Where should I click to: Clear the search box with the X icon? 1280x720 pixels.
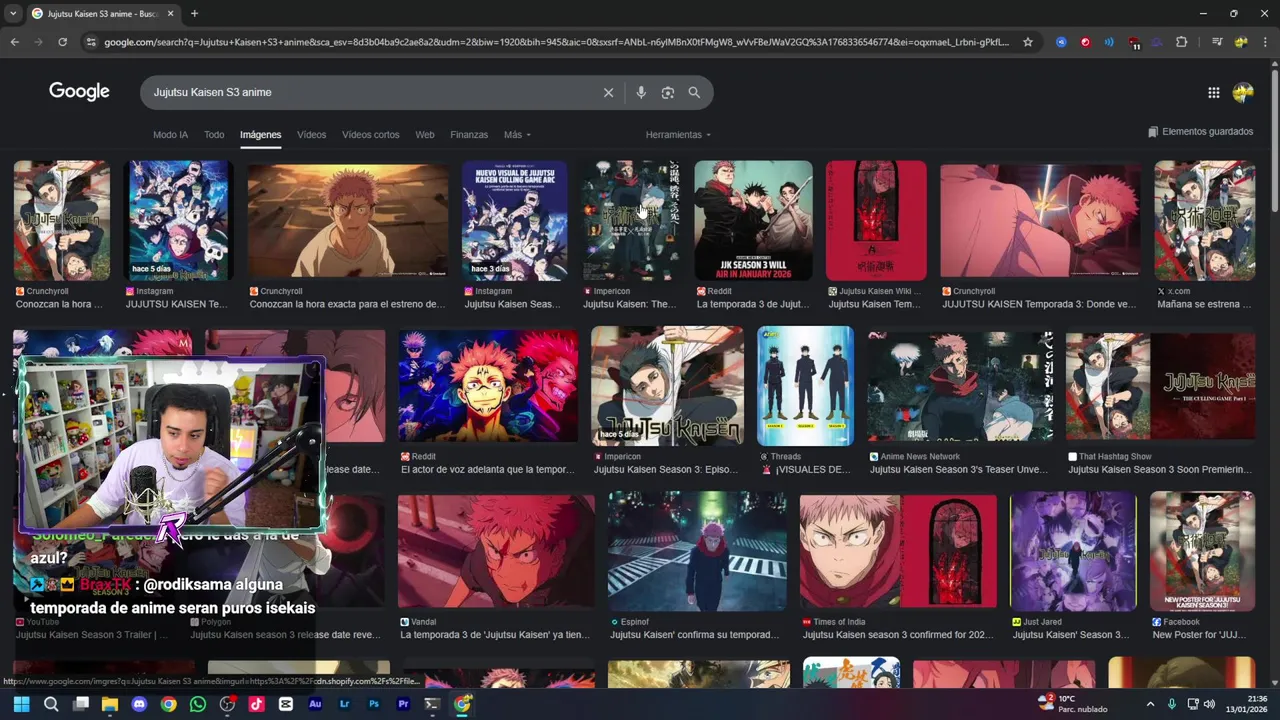pos(608,93)
